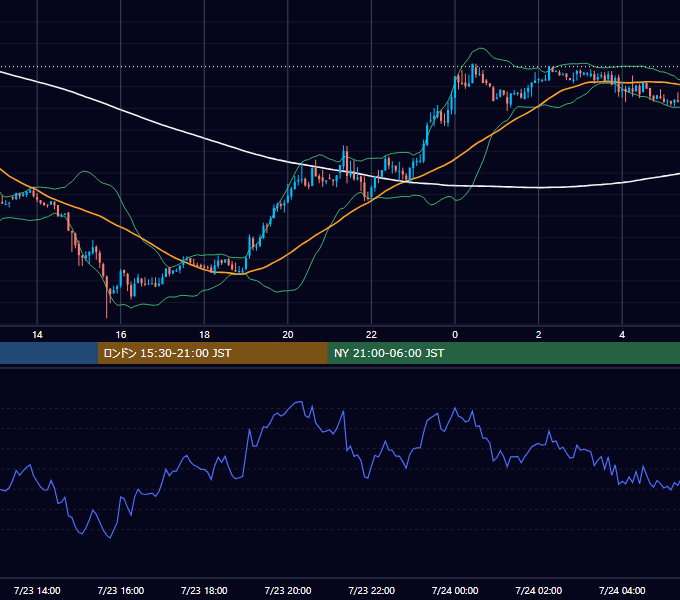The width and height of the screenshot is (680, 600).
Task: Click the 7/23 20:00 label on oscillator axis
Action: click(288, 590)
